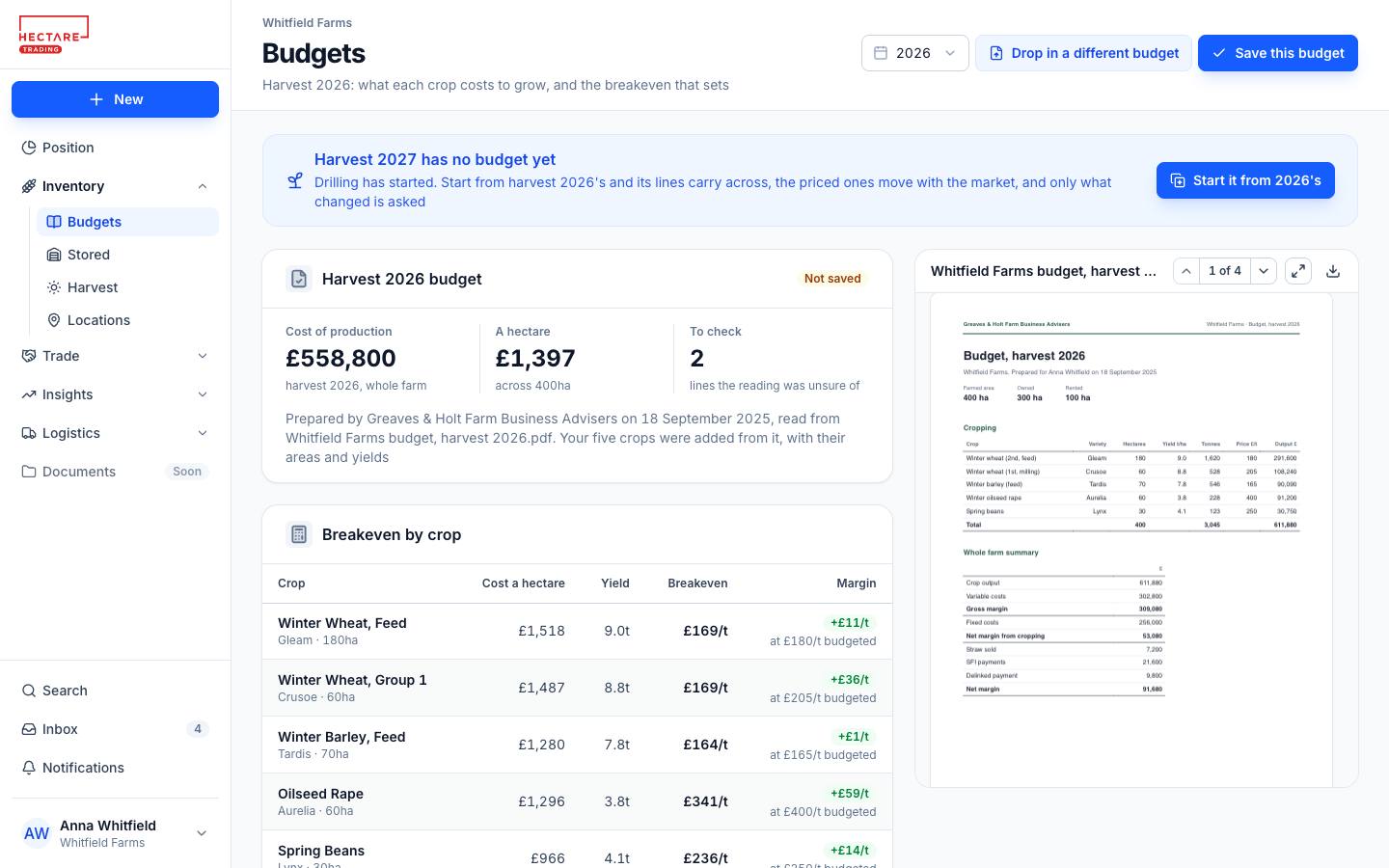Click the Documents folder icon
This screenshot has height=868, width=1389.
[29, 472]
